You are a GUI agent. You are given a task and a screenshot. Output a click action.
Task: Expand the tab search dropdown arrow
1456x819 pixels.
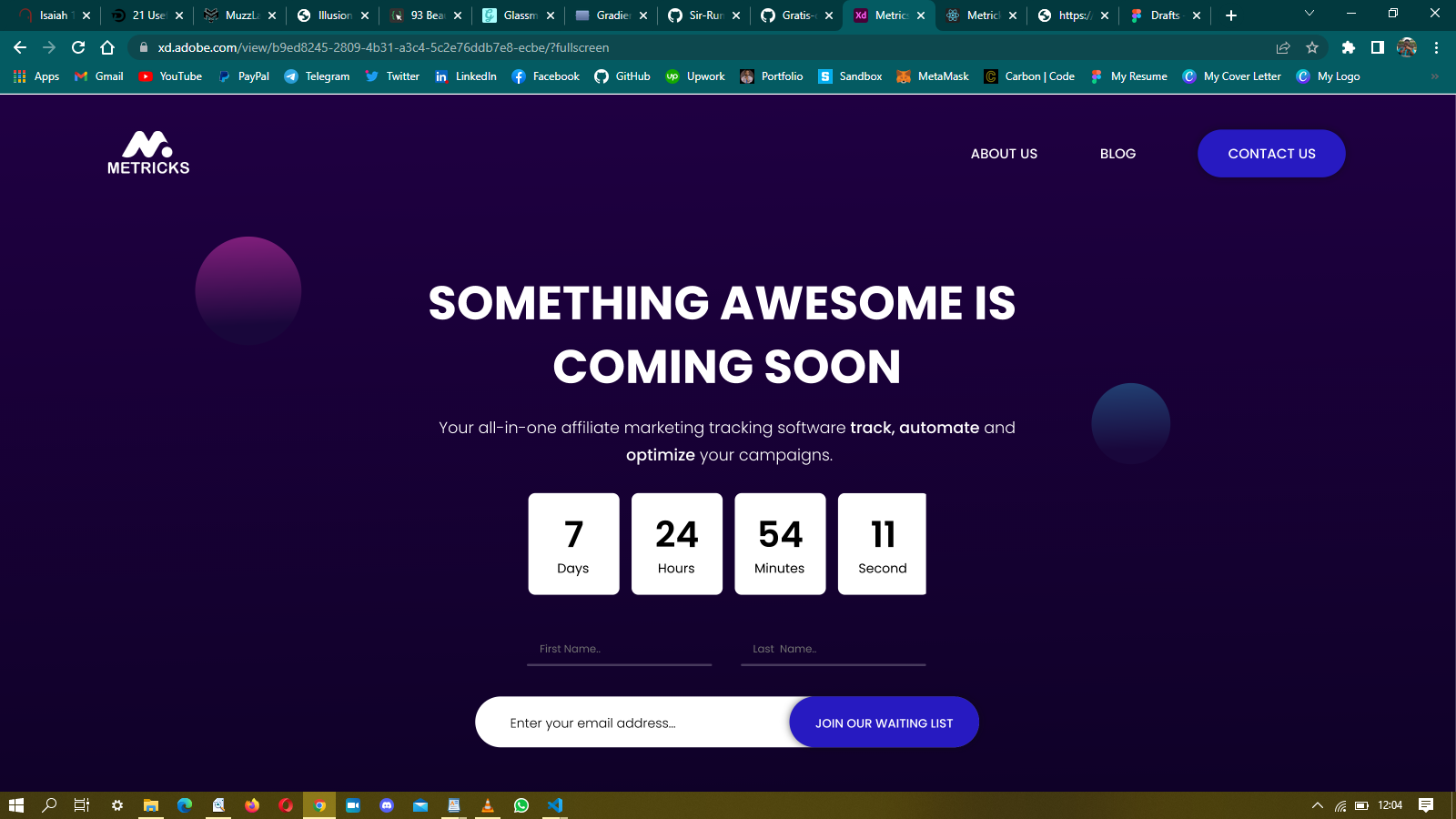pyautogui.click(x=1309, y=14)
